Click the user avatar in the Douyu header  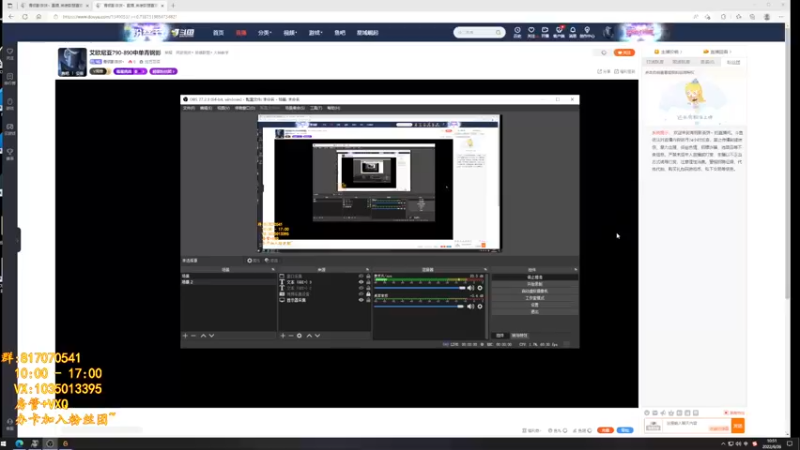pos(608,32)
